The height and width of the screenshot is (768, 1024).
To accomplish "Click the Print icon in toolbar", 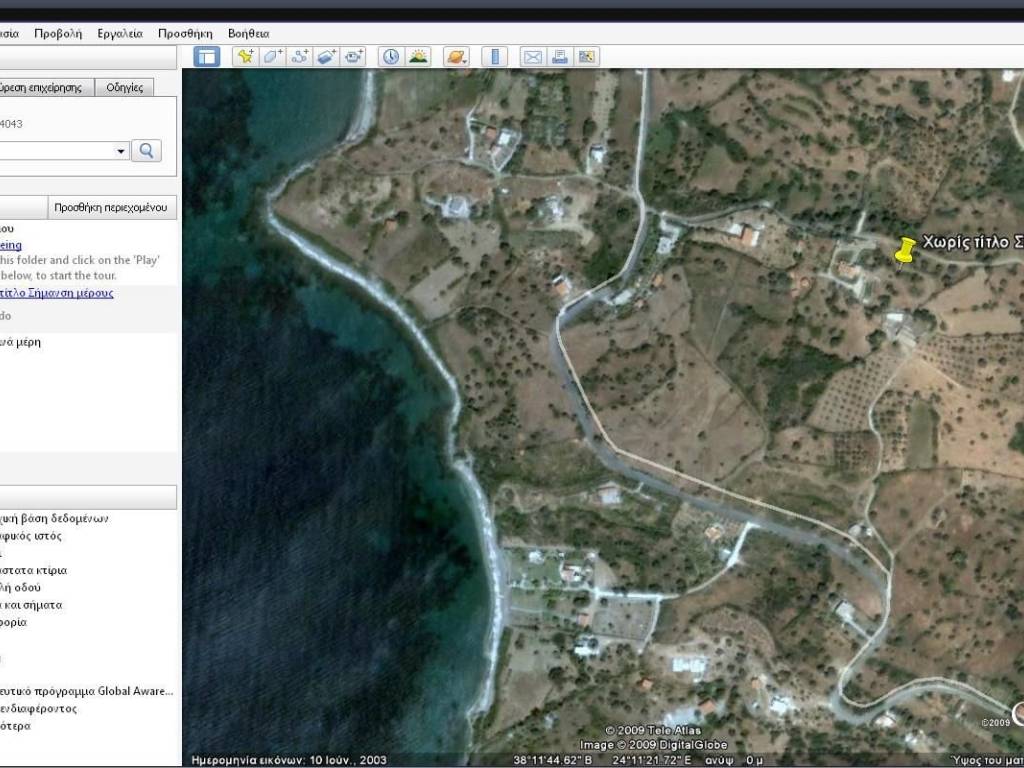I will click(x=560, y=57).
